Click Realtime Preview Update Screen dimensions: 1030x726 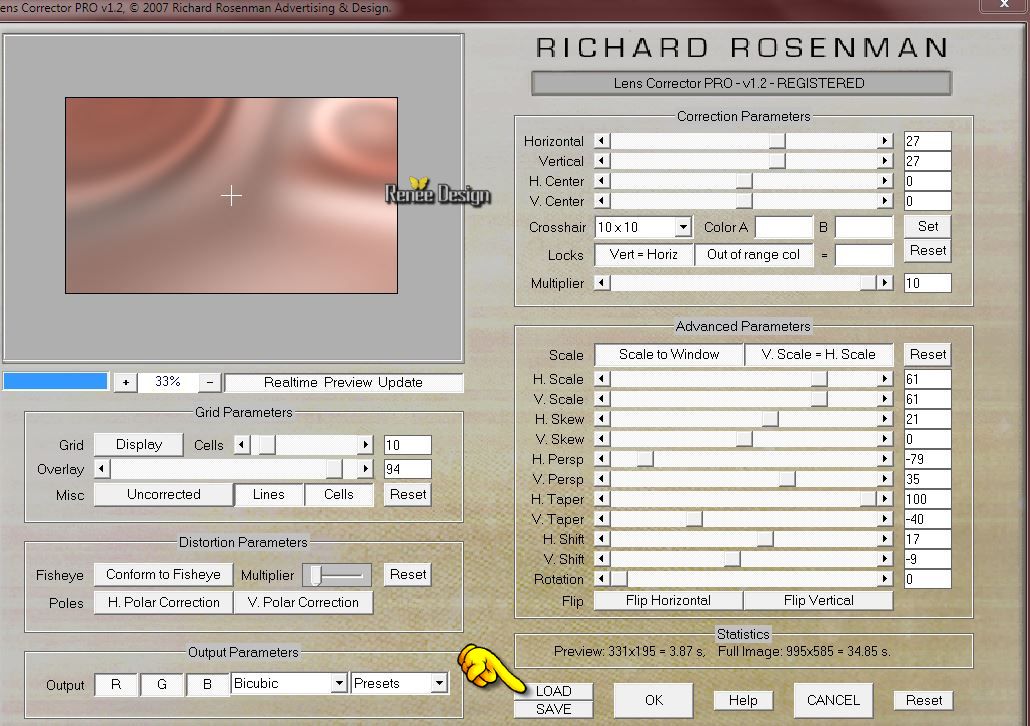(344, 382)
